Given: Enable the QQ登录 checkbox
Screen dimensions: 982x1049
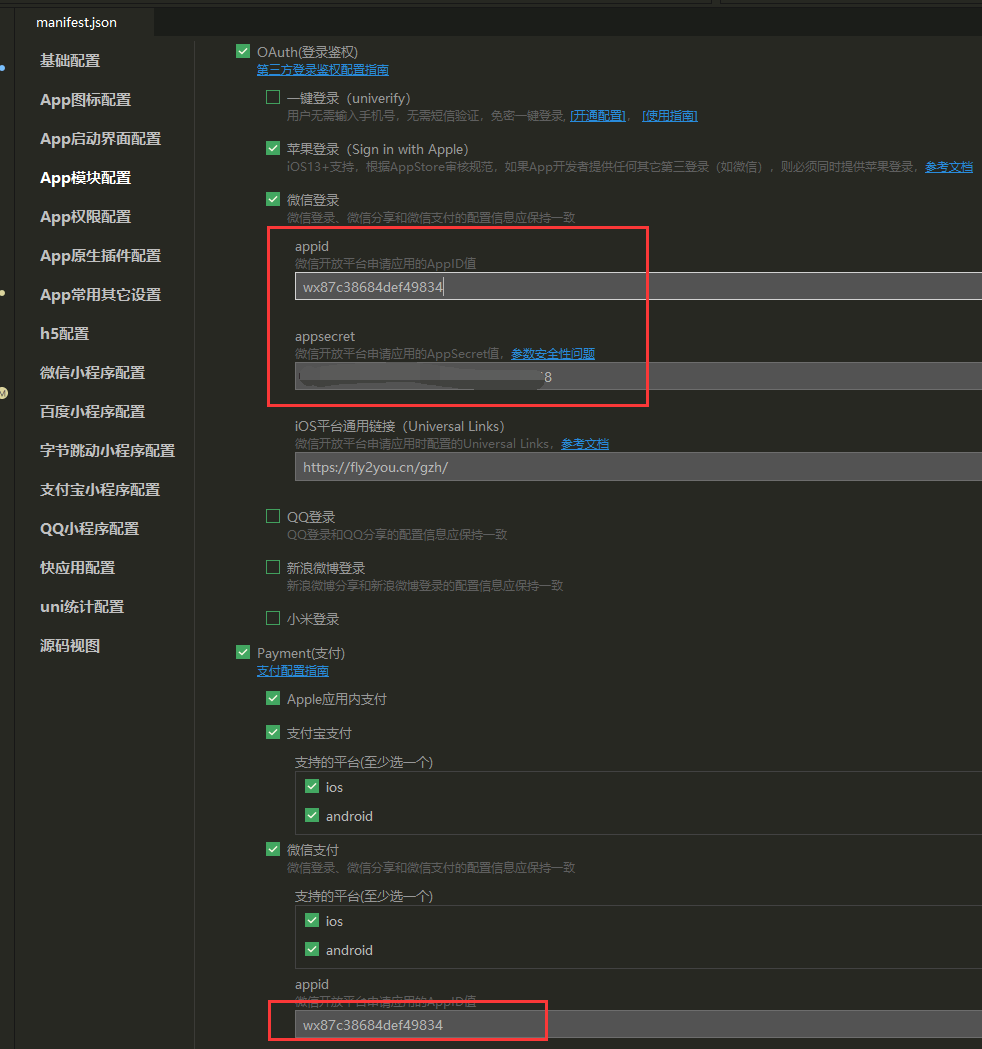Looking at the screenshot, I should 273,516.
